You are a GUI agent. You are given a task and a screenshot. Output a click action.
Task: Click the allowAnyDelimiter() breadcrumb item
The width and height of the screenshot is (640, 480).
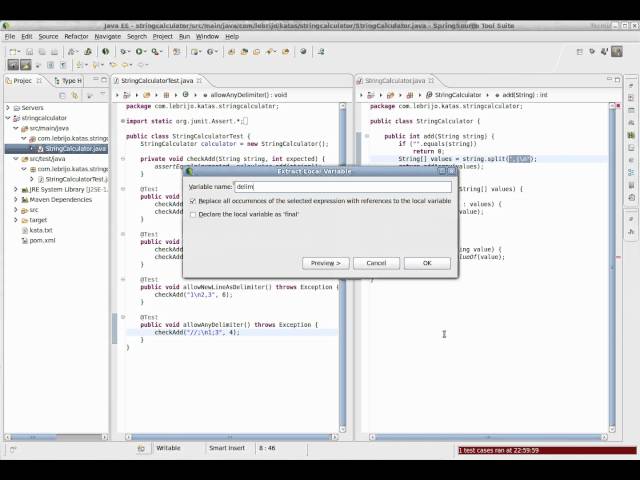(x=245, y=95)
